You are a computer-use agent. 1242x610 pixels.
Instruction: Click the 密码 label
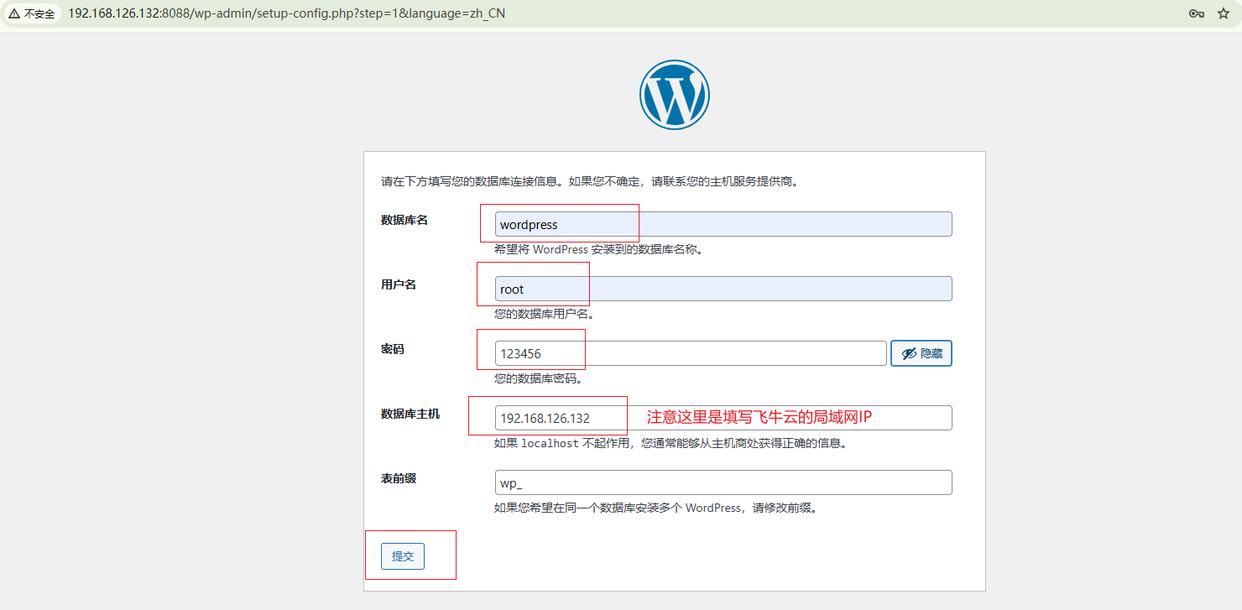[392, 349]
